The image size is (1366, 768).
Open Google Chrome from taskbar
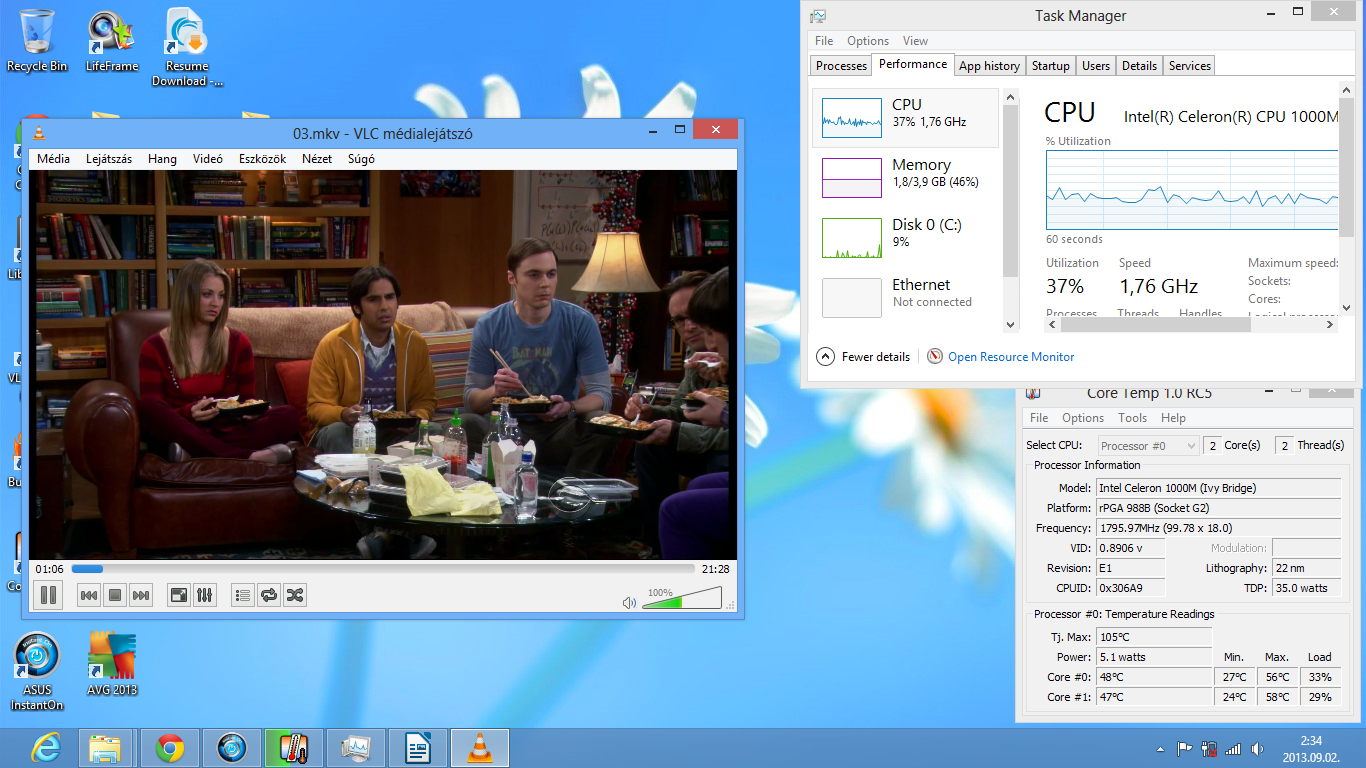[169, 748]
